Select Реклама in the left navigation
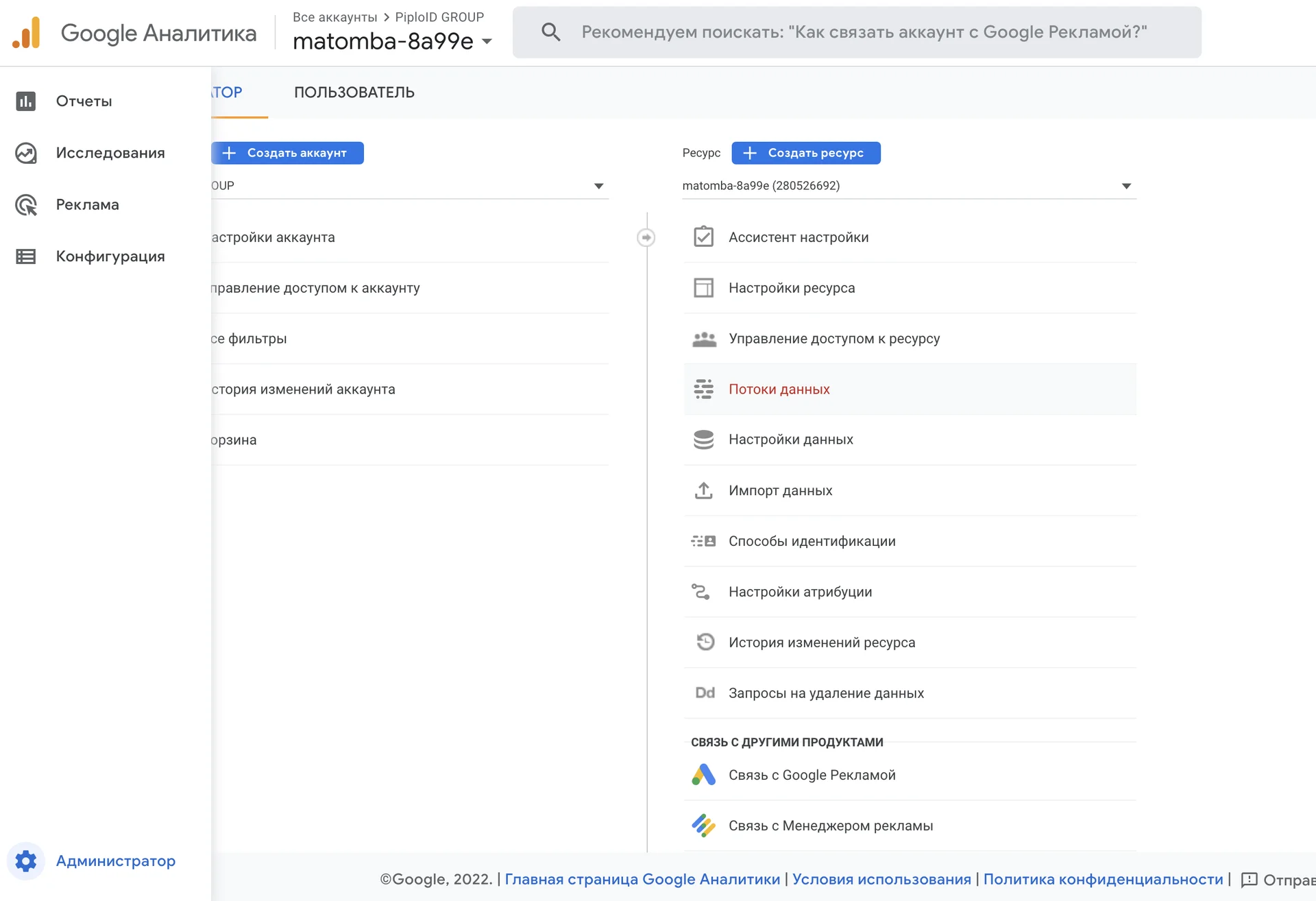Image resolution: width=1316 pixels, height=901 pixels. (88, 205)
